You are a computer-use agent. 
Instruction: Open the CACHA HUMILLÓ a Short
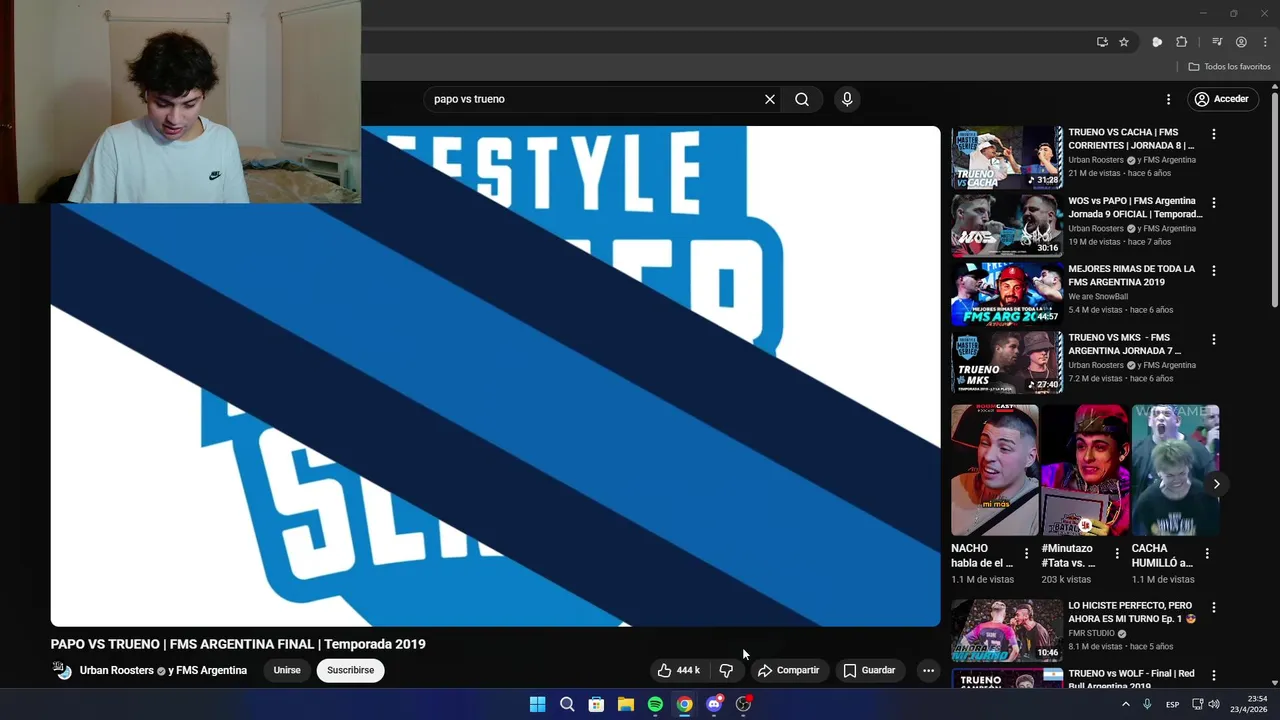(x=1175, y=470)
